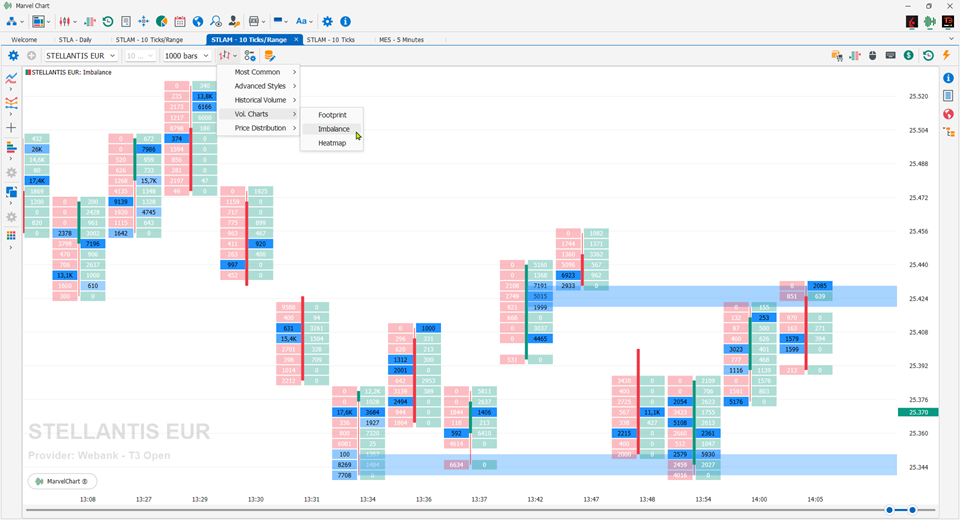Click the user with pencil icon
The image size is (960, 520).
(234, 21)
